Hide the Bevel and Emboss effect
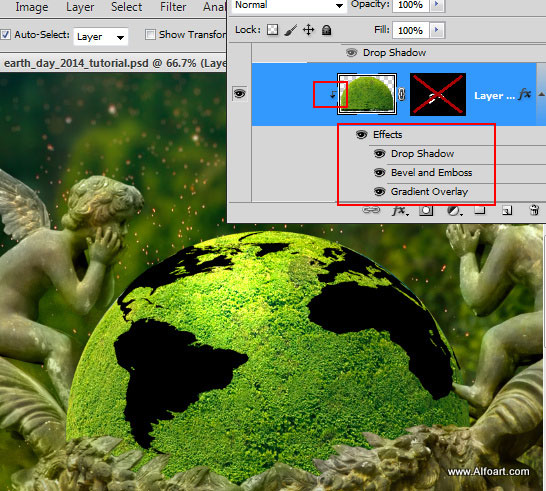The image size is (546, 491). tap(379, 173)
